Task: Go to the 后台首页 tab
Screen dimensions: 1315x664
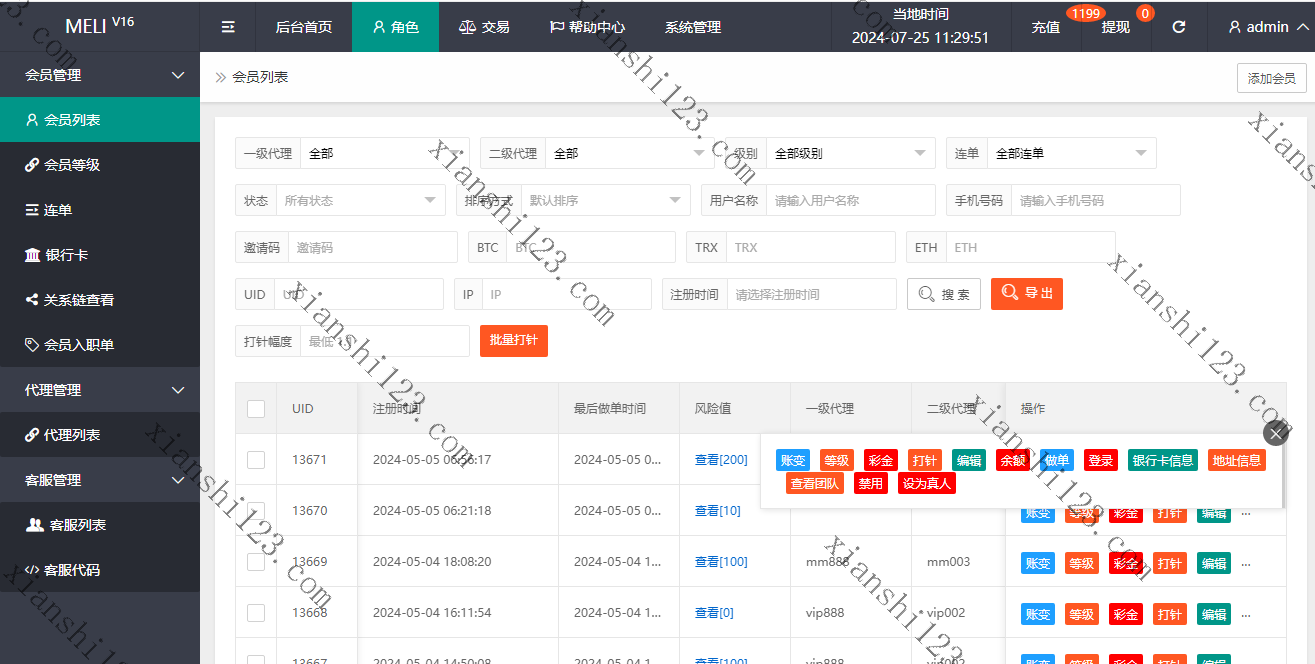Action: click(x=304, y=27)
